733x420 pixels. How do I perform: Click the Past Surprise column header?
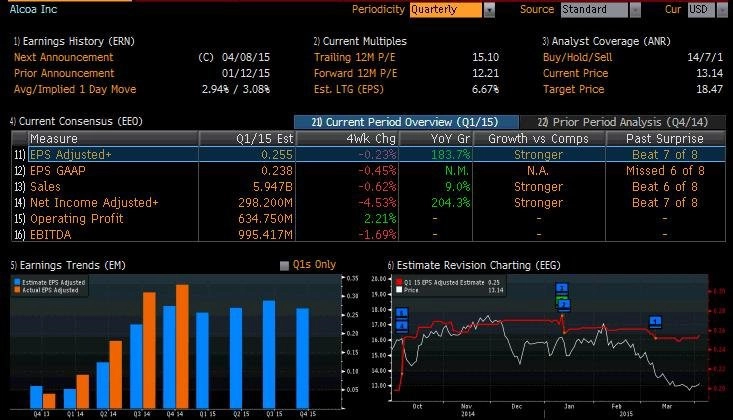(665, 138)
